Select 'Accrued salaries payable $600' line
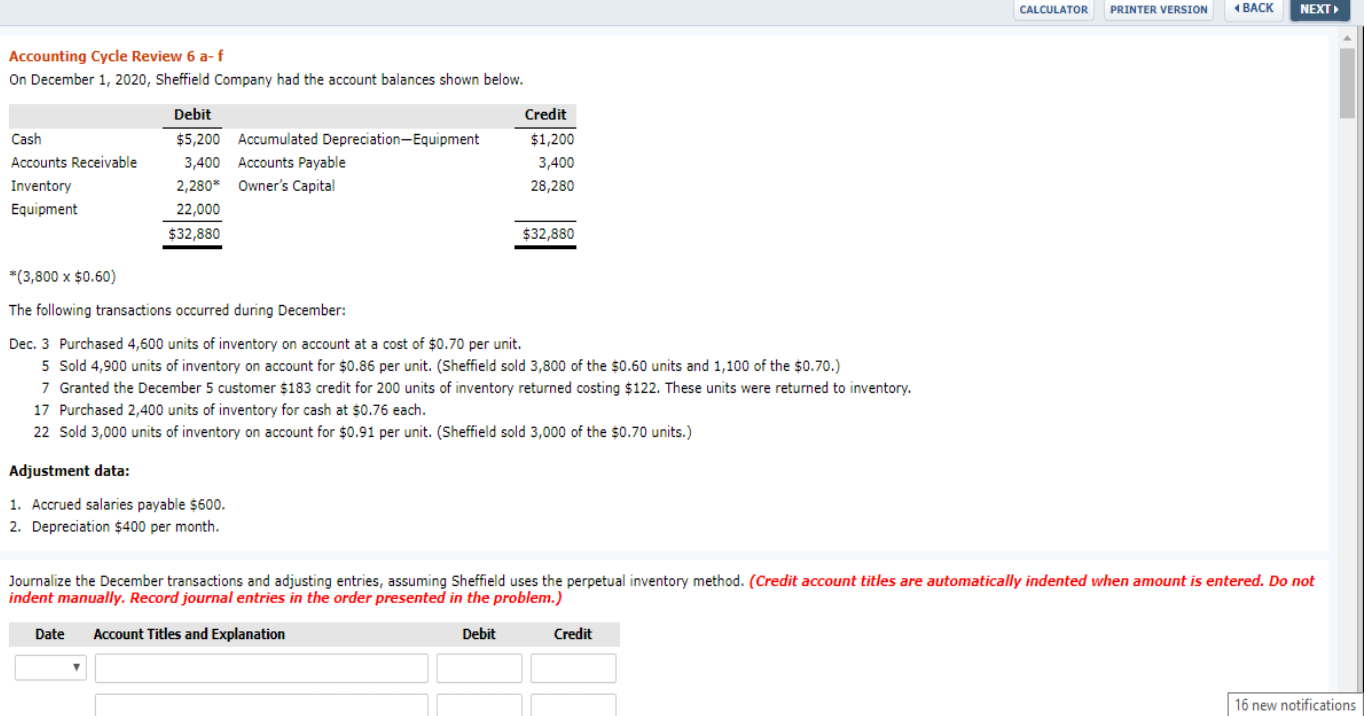The width and height of the screenshot is (1366, 716). [x=119, y=505]
